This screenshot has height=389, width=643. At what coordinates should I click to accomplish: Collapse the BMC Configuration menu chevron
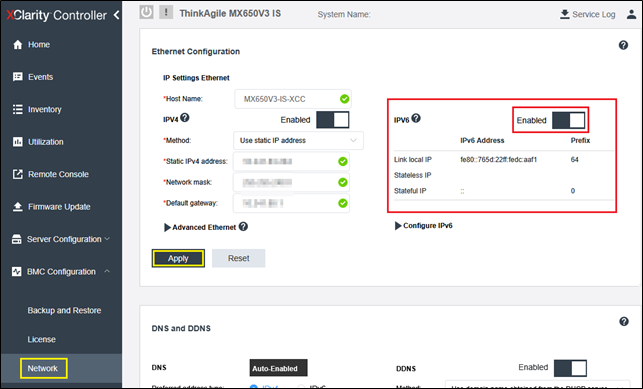point(107,271)
